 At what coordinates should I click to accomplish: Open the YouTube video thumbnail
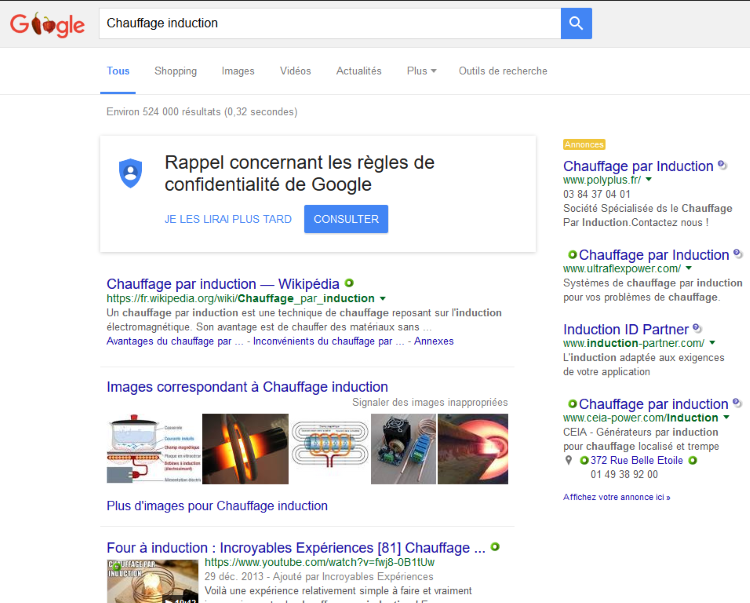[x=153, y=581]
